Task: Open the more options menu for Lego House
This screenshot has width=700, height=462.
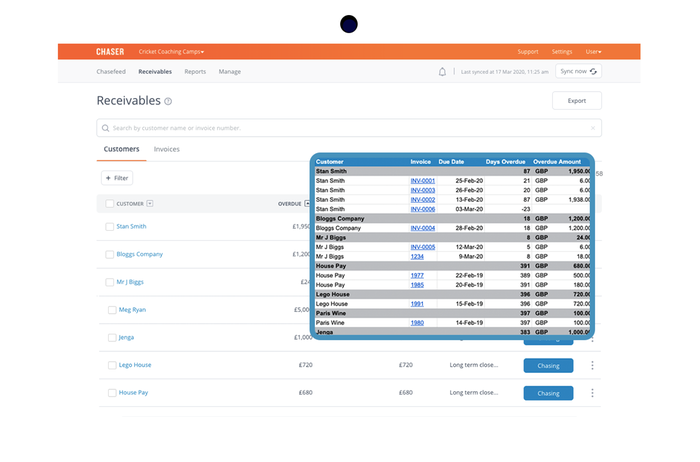Action: coord(592,365)
